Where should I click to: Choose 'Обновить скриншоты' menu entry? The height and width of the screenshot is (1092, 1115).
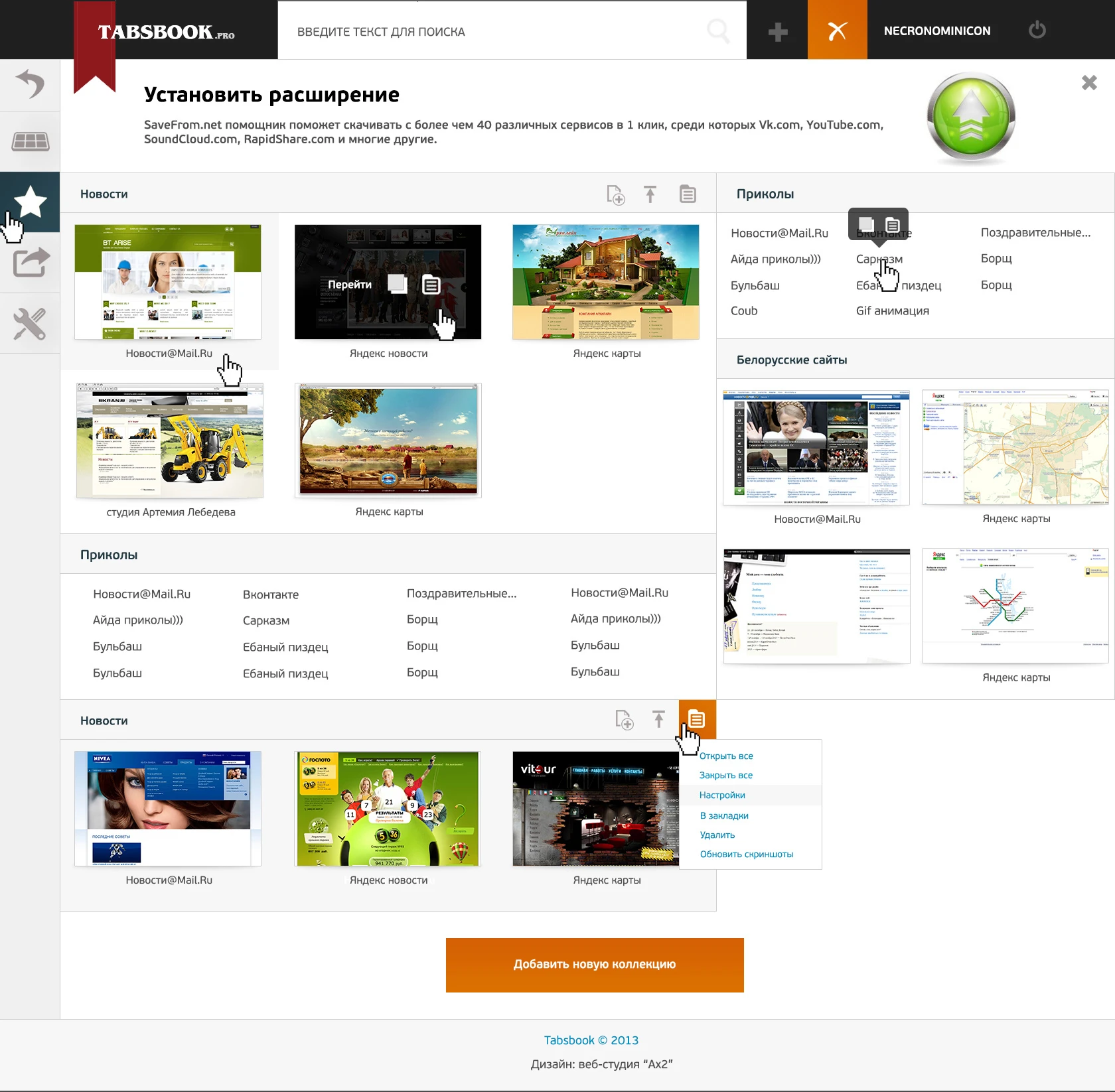pyautogui.click(x=747, y=854)
